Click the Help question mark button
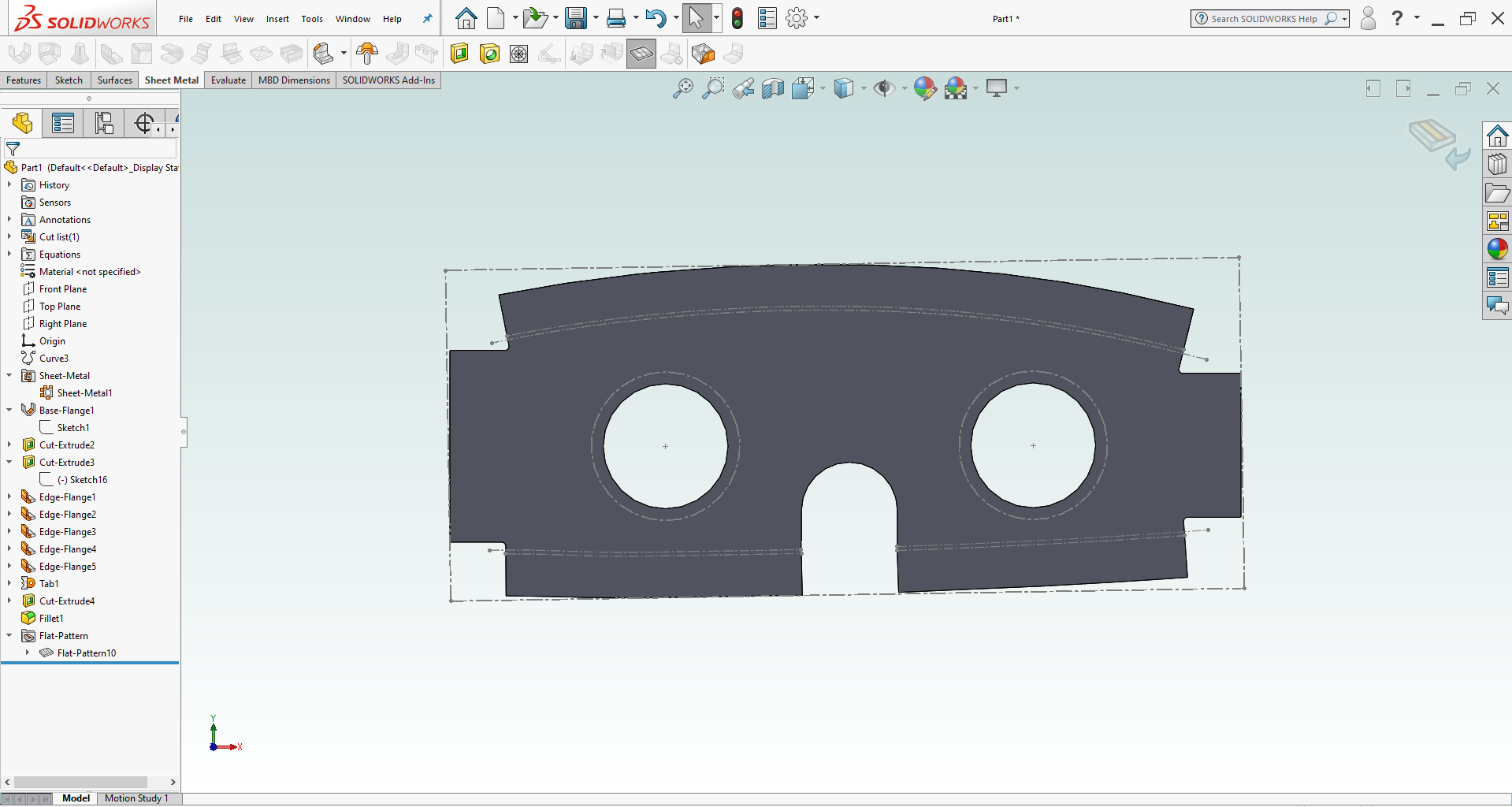Viewport: 1512px width, 807px height. coord(1397,18)
